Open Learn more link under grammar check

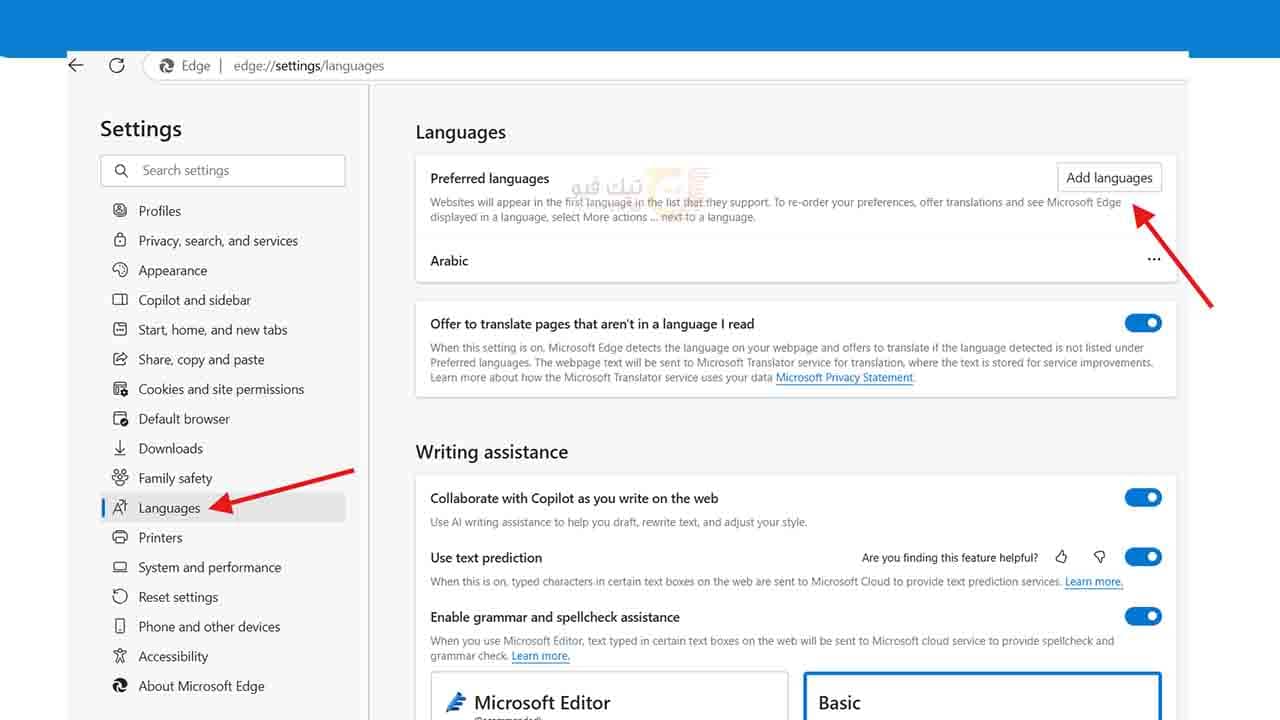click(x=541, y=656)
